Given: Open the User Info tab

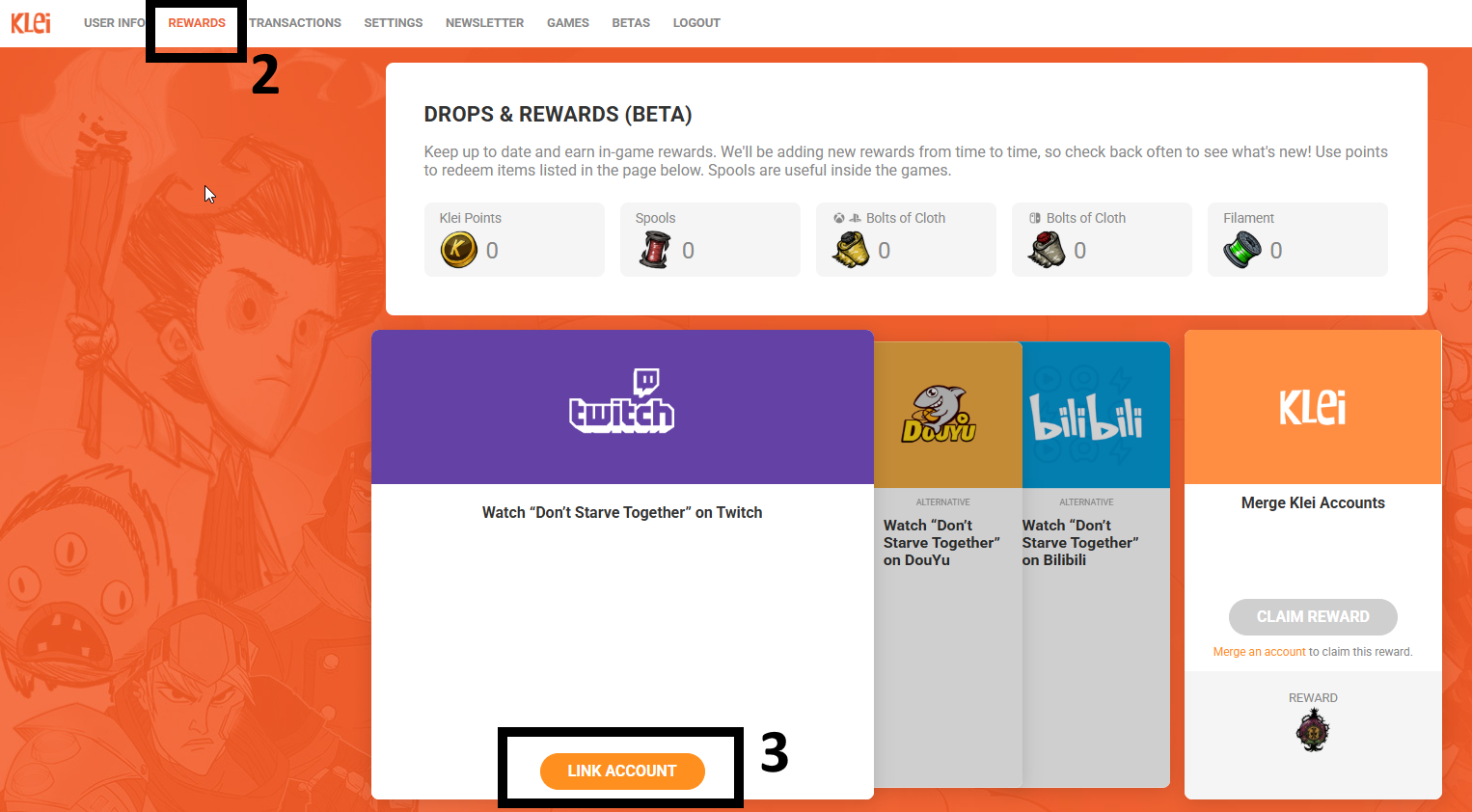Looking at the screenshot, I should (x=114, y=23).
